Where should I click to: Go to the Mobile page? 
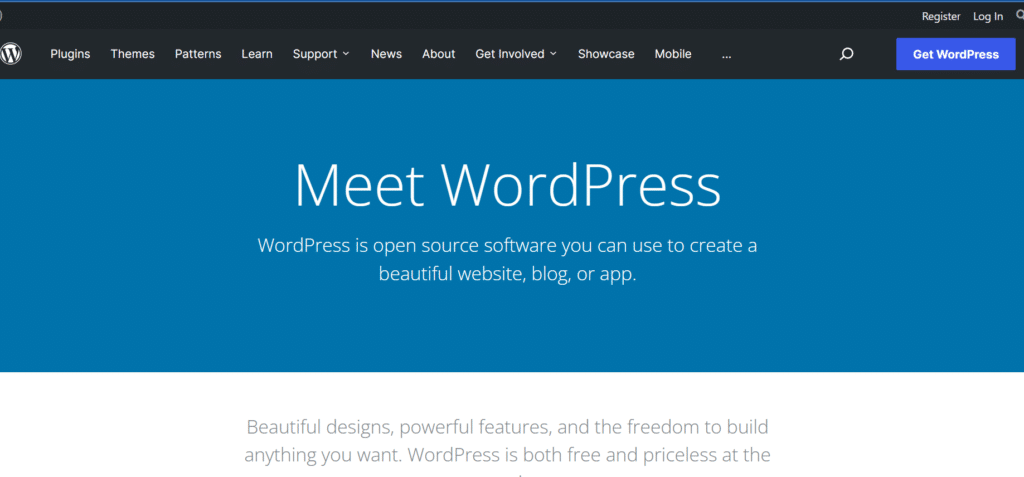[673, 54]
